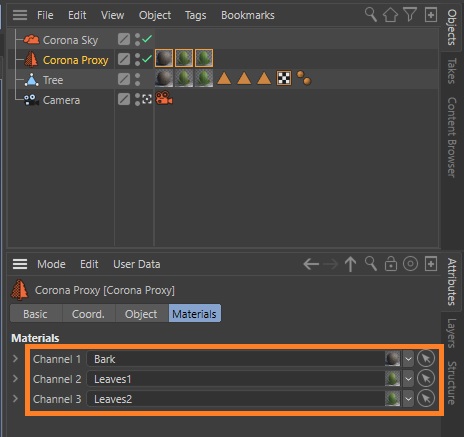This screenshot has width=464, height=437.
Task: Click the Camera object's orange camera tag
Action: 164,99
